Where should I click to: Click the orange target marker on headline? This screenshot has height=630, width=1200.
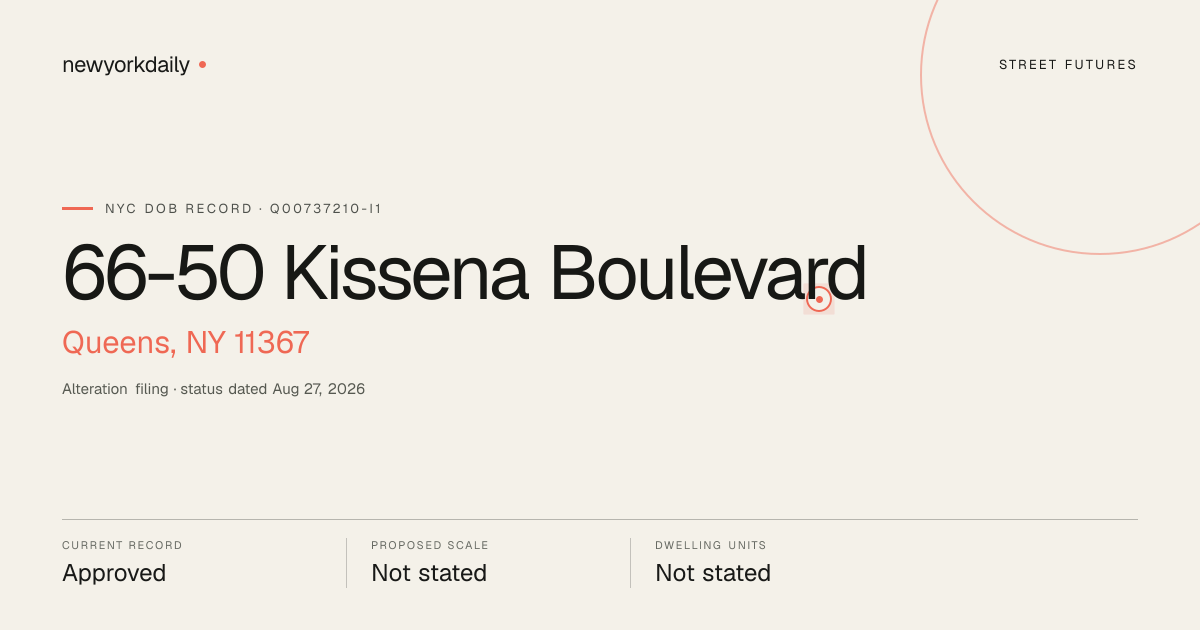[x=819, y=299]
